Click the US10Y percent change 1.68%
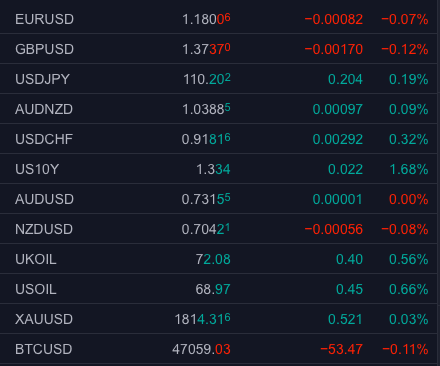Image resolution: width=440 pixels, height=366 pixels. [x=409, y=169]
